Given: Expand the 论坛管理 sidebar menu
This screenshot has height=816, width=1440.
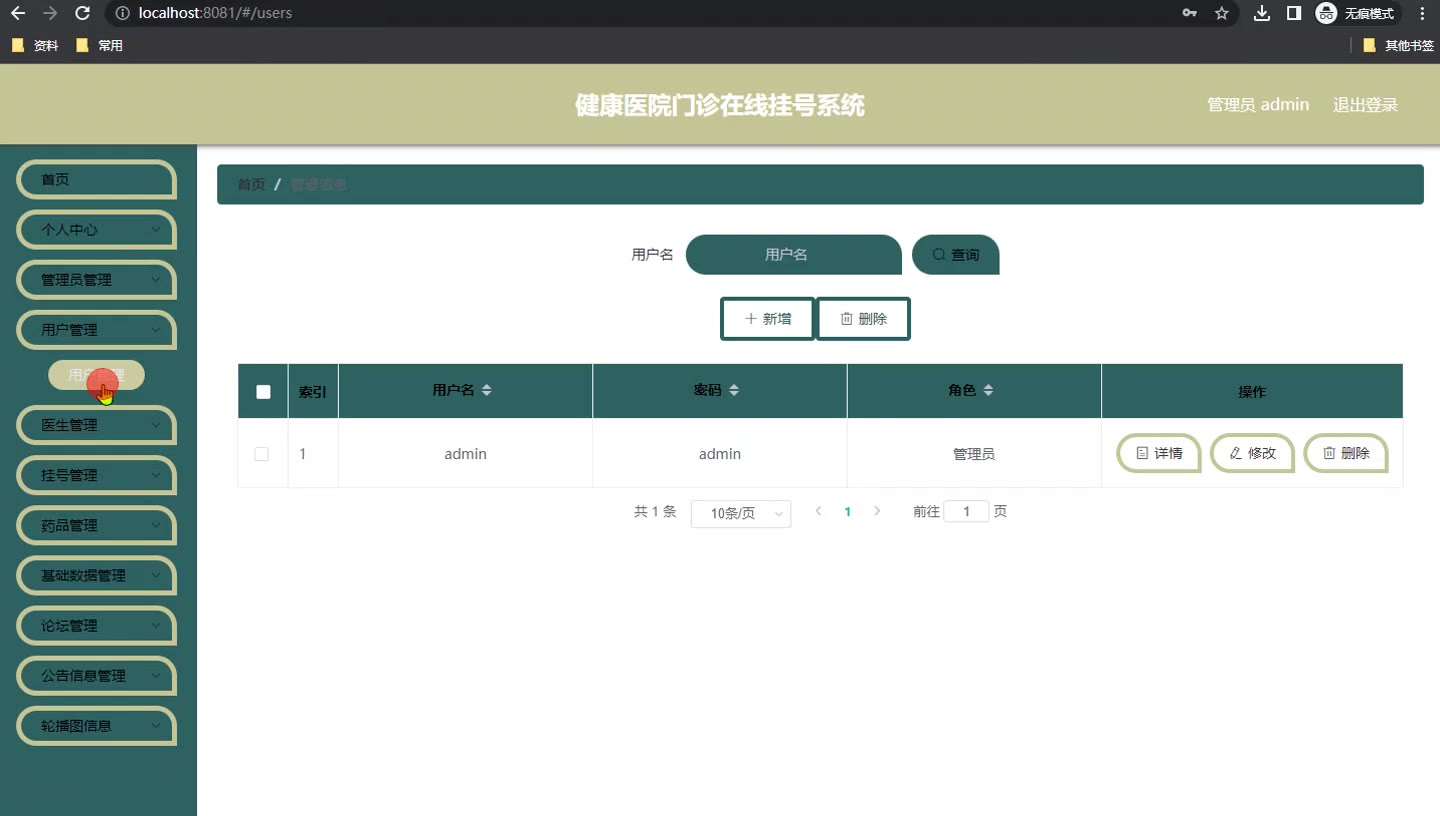Looking at the screenshot, I should [97, 625].
